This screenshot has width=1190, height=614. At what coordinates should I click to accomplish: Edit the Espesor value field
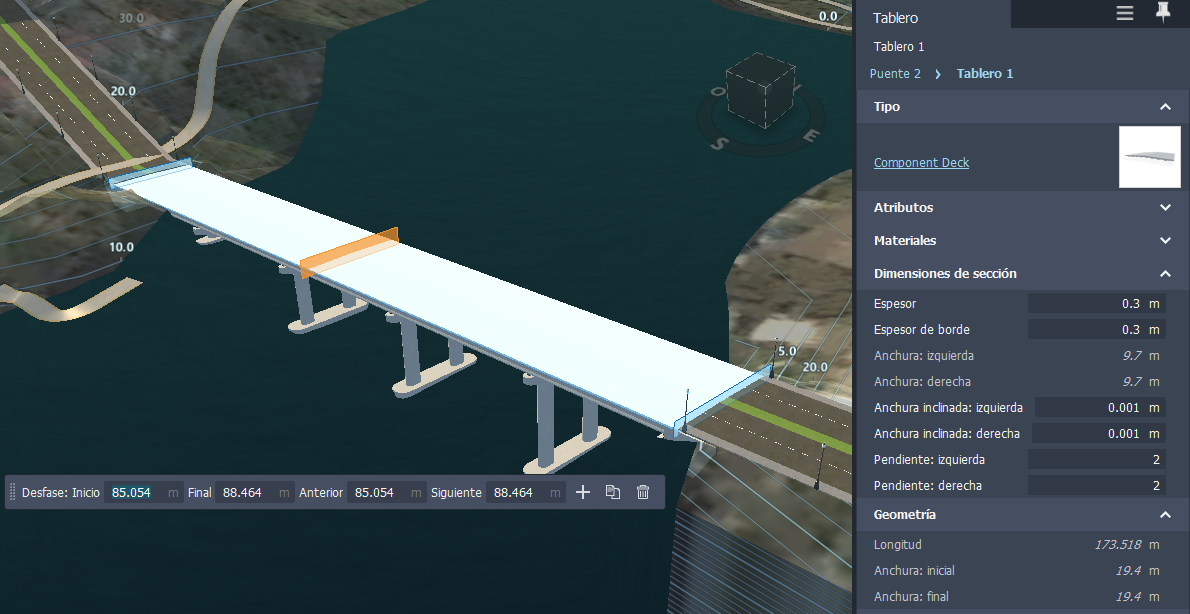[x=1097, y=304]
